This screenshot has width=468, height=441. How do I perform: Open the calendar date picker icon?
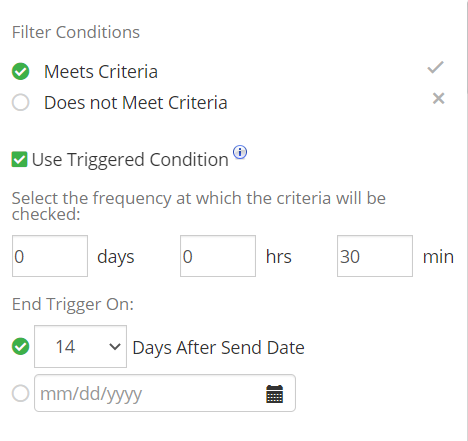coord(274,394)
